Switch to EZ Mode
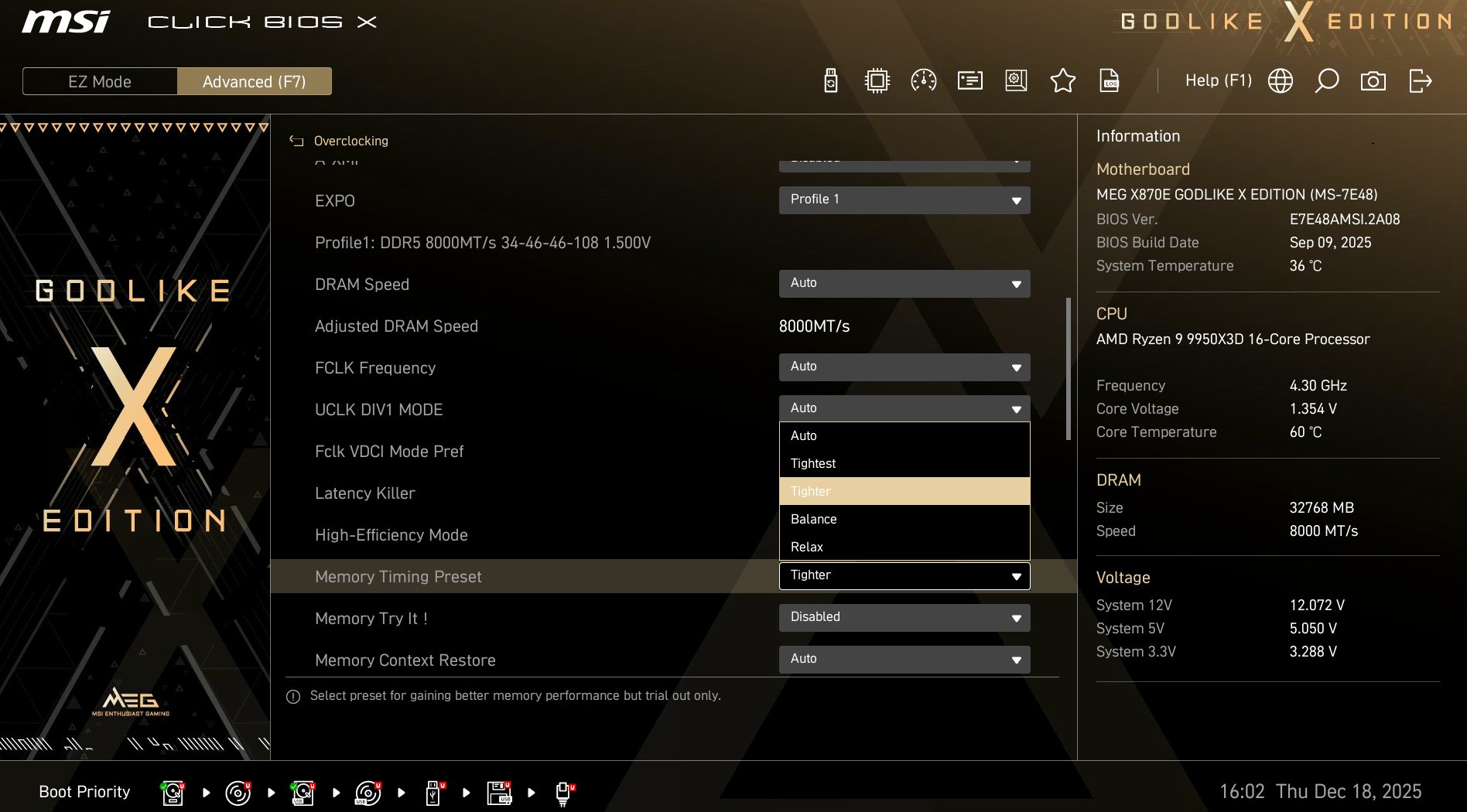 pyautogui.click(x=100, y=81)
